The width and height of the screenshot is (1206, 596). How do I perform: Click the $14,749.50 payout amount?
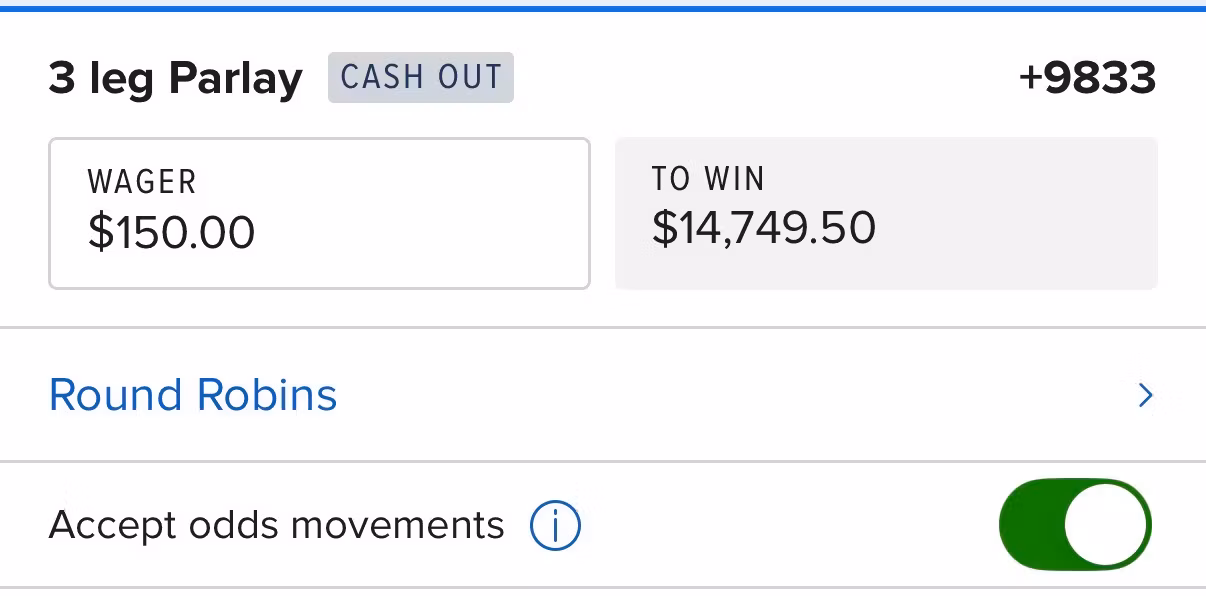[x=764, y=228]
